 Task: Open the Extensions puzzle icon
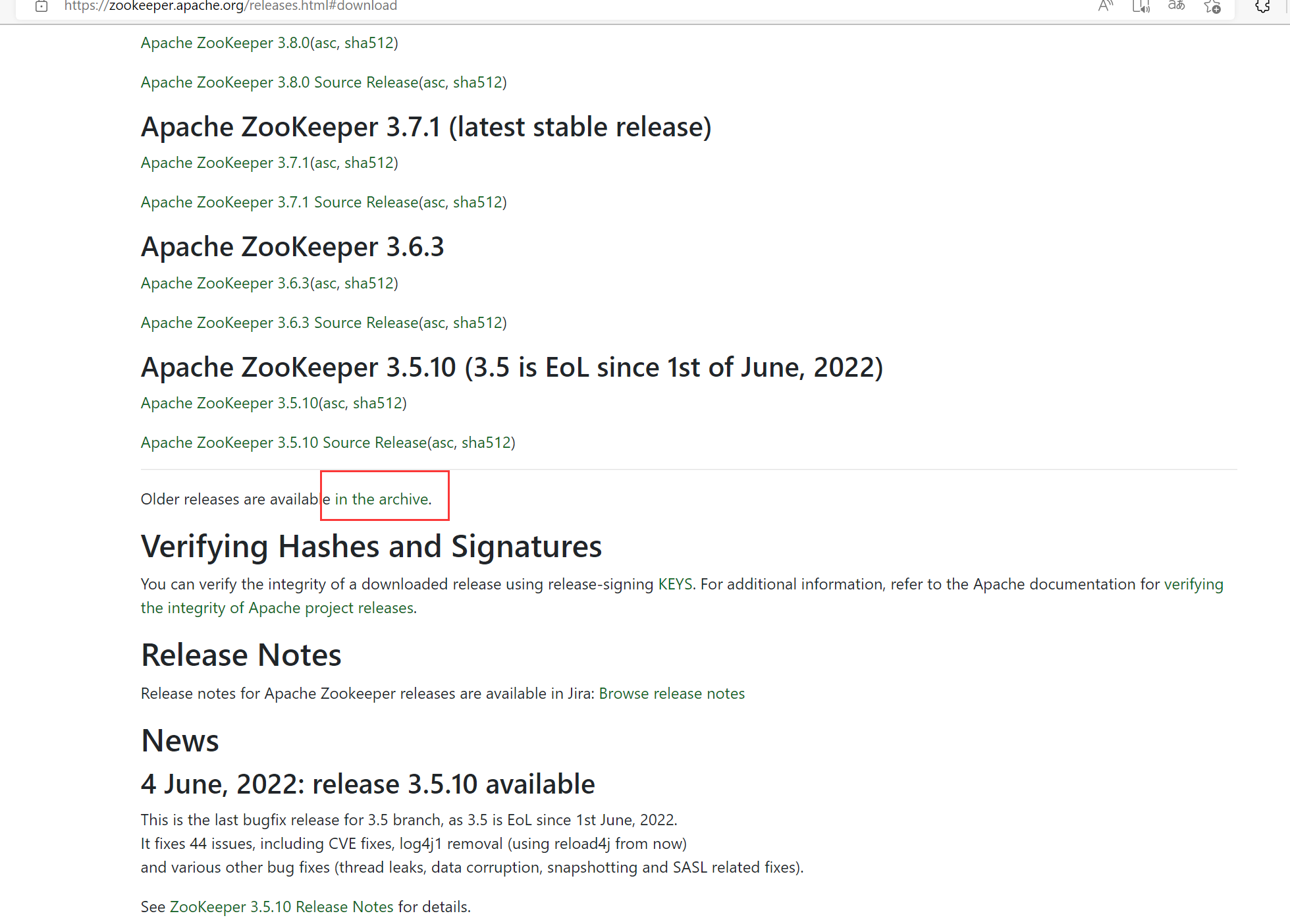click(1262, 7)
